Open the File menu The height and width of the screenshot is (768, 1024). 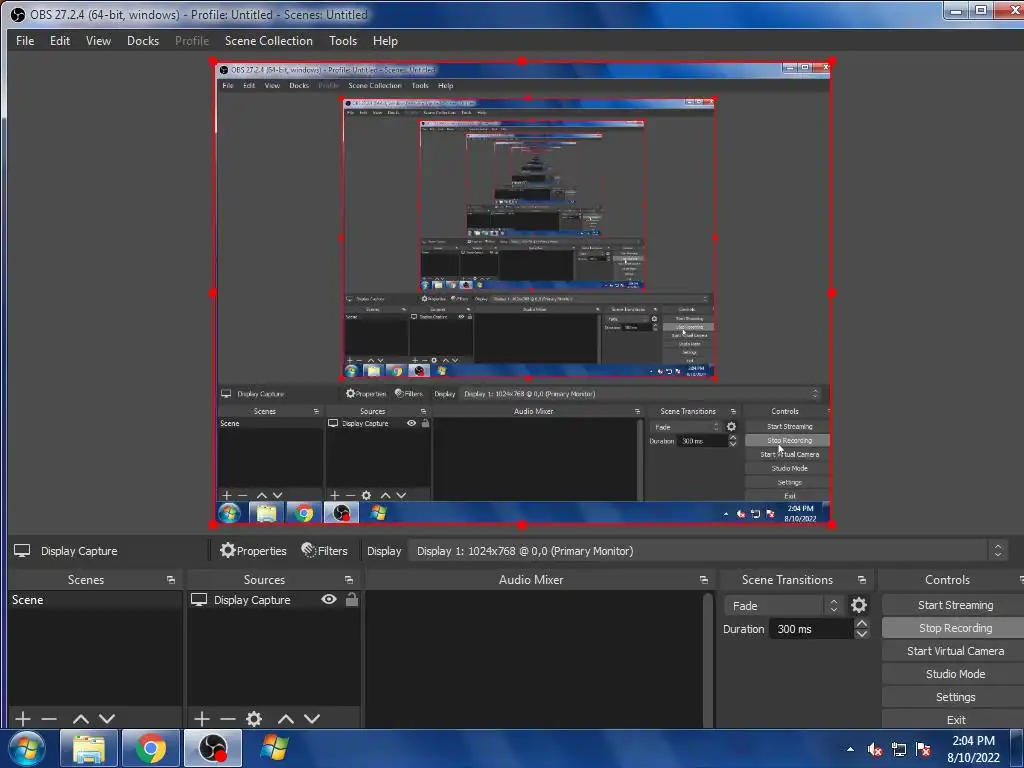[x=25, y=40]
